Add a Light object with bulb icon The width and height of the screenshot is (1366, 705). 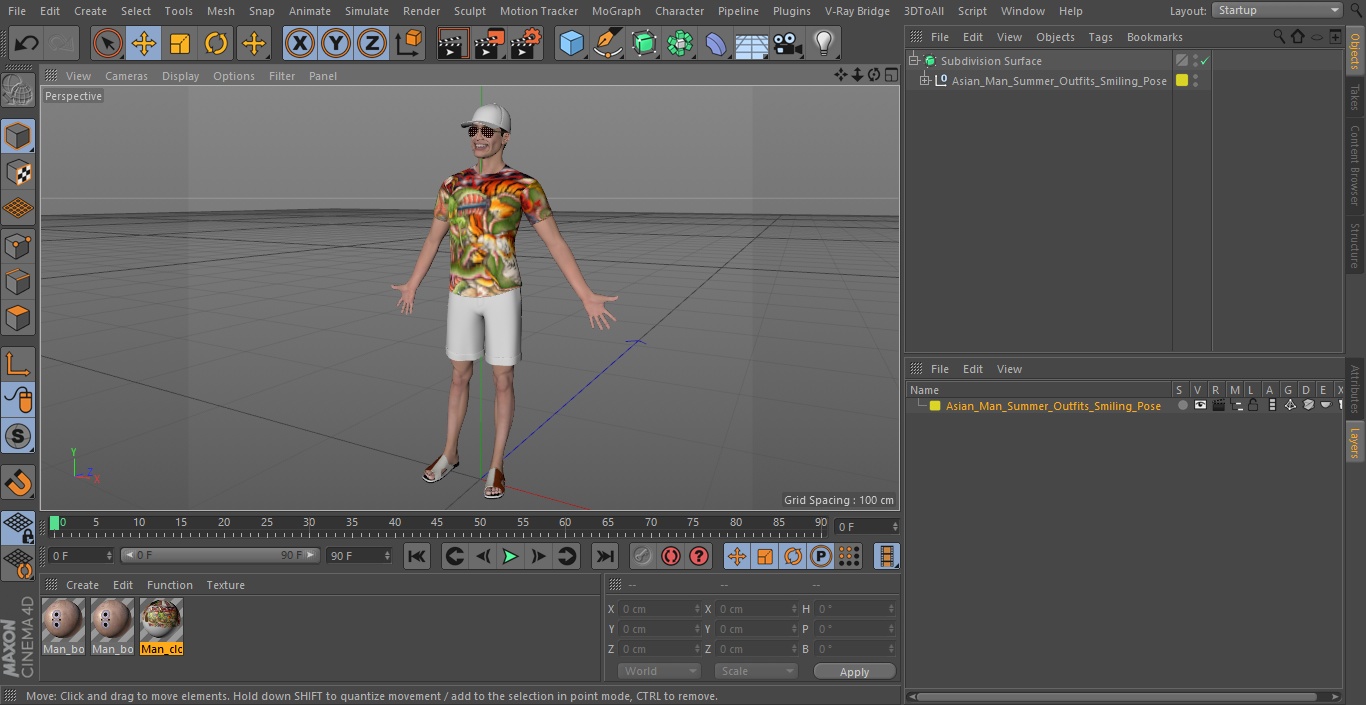(823, 44)
